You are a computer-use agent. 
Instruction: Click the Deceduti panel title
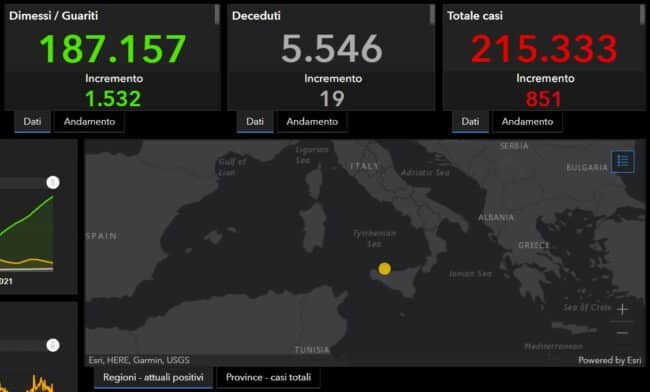coord(256,16)
